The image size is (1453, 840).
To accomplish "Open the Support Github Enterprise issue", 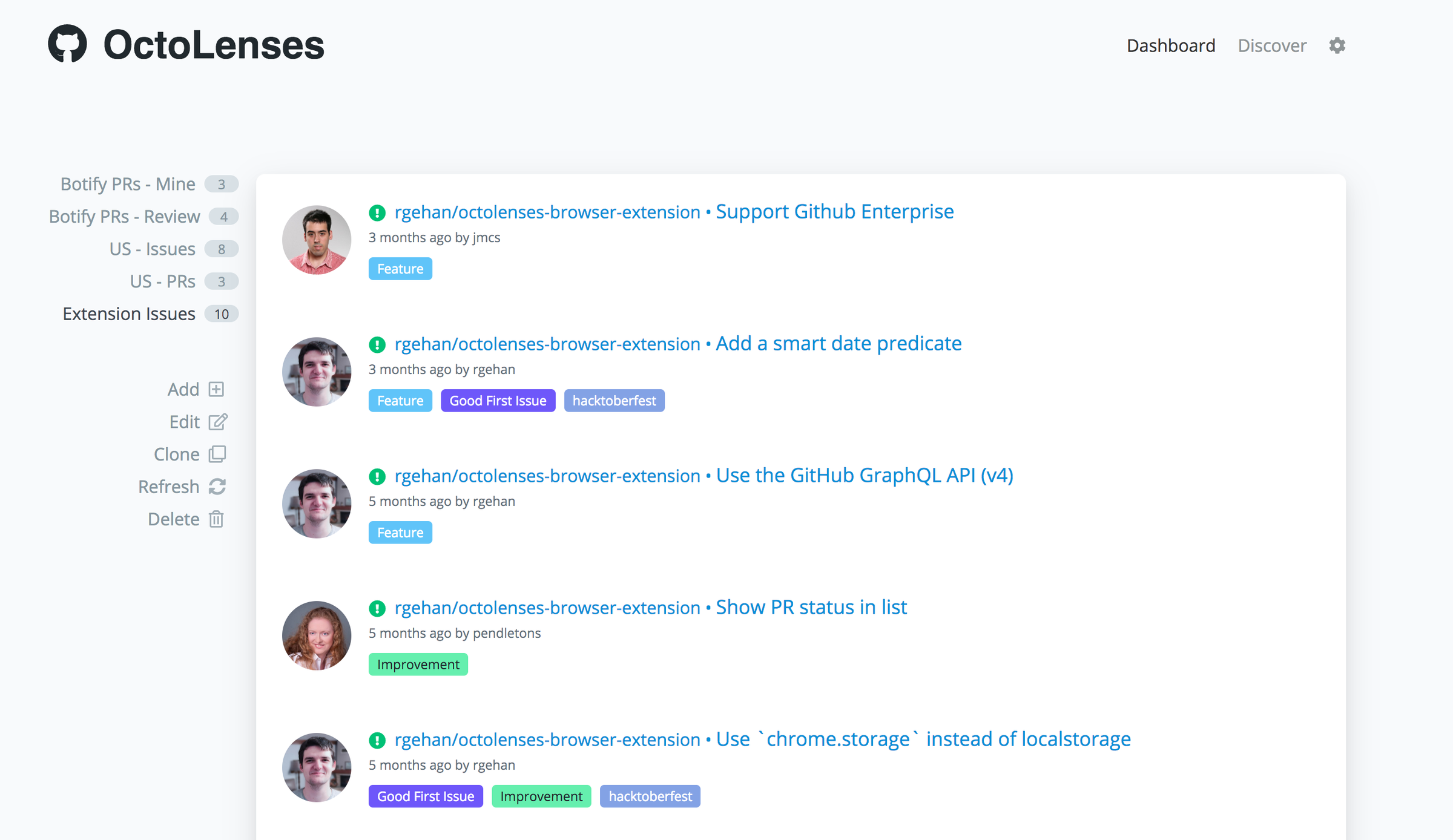I will 835,212.
